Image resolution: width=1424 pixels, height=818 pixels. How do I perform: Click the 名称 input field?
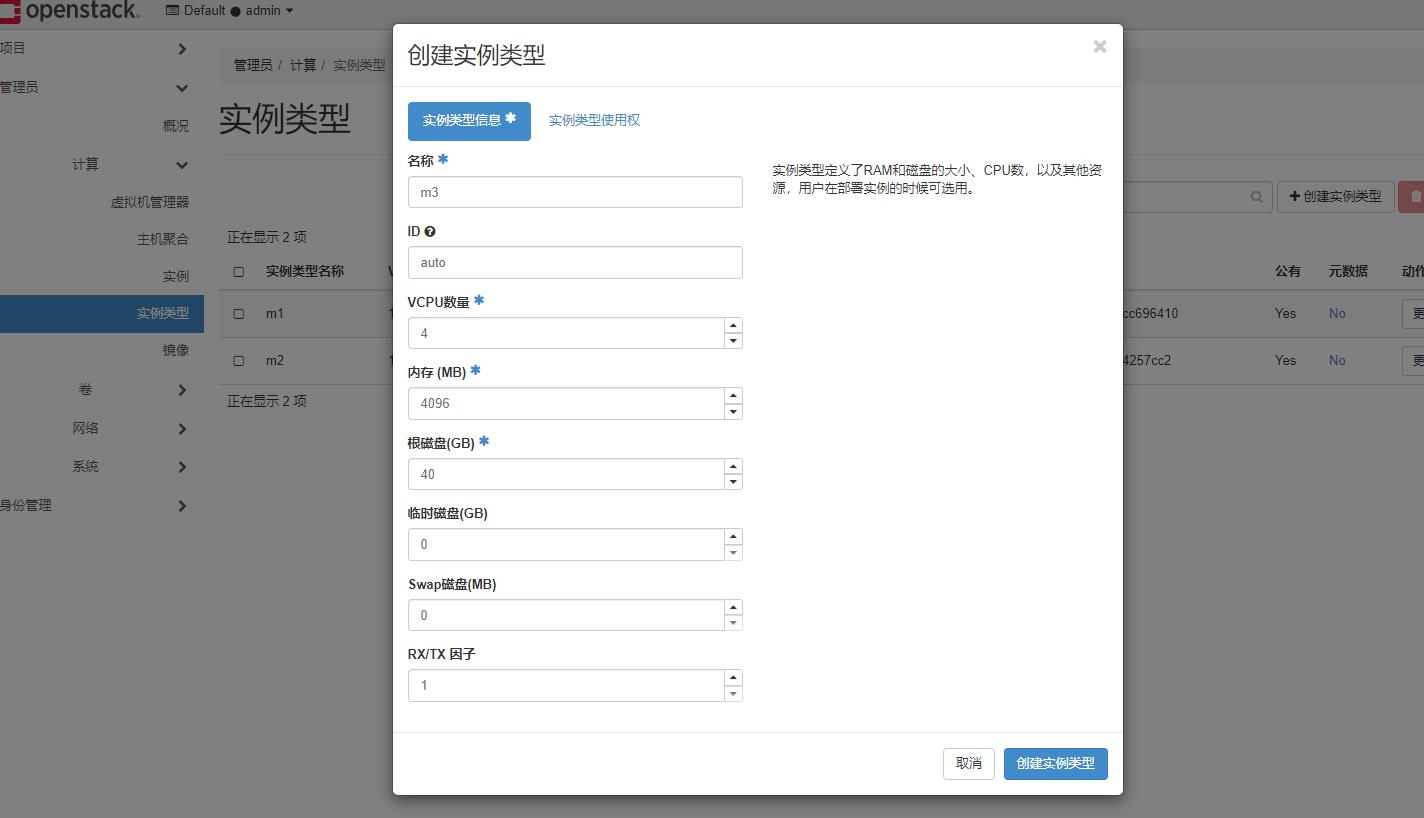tap(575, 192)
